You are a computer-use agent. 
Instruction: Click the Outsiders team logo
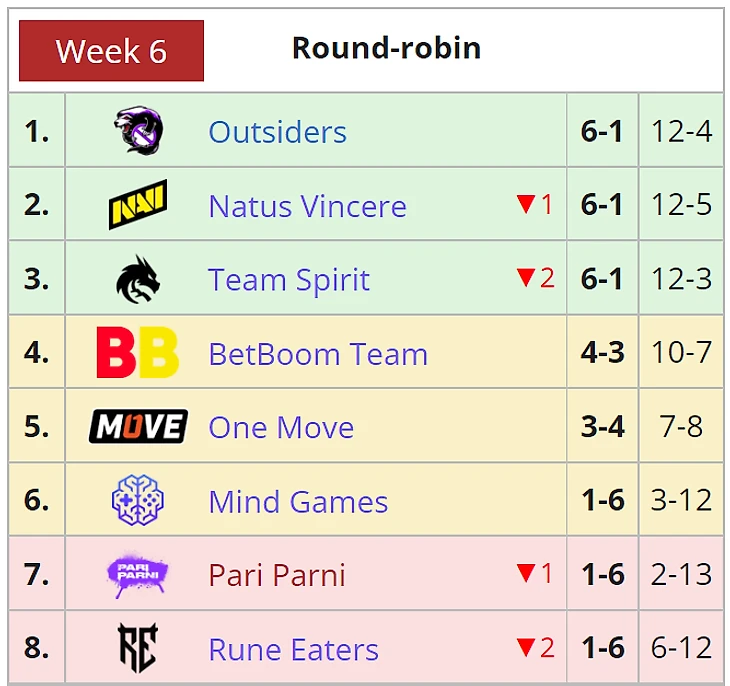point(138,131)
